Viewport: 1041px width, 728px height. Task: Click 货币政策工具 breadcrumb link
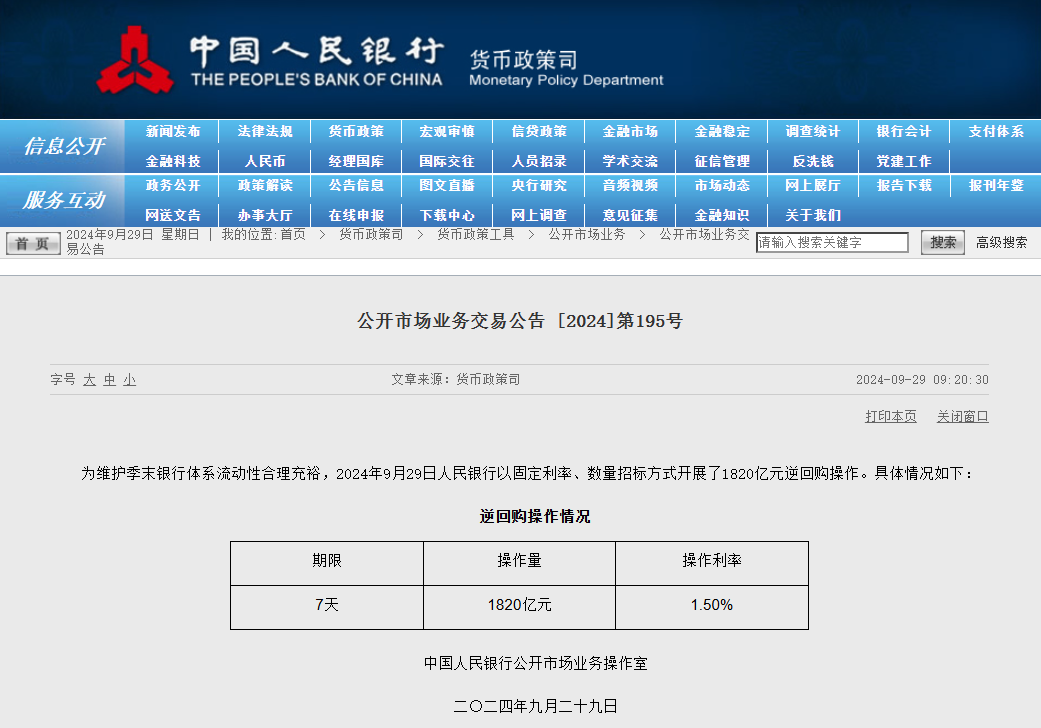(475, 234)
